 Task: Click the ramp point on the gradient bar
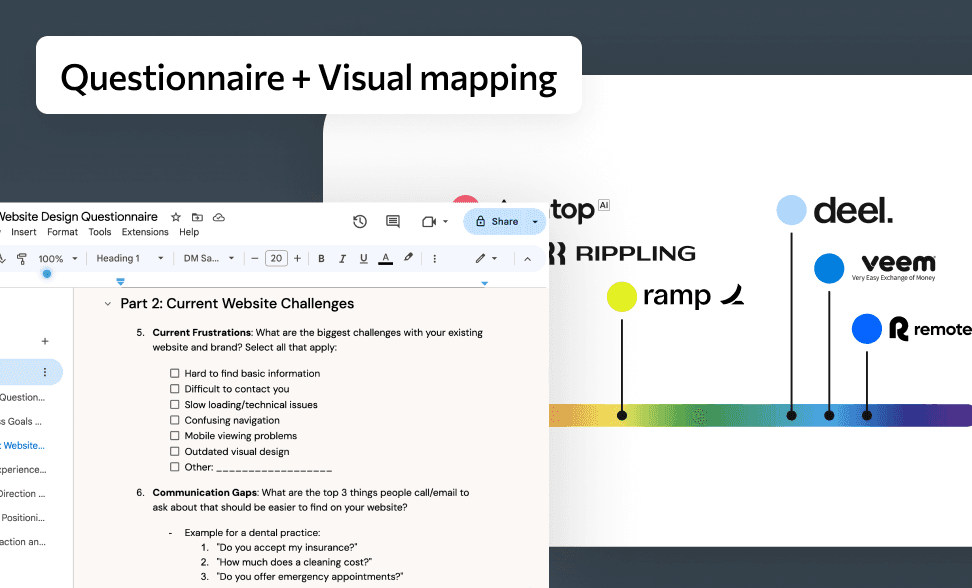622,415
